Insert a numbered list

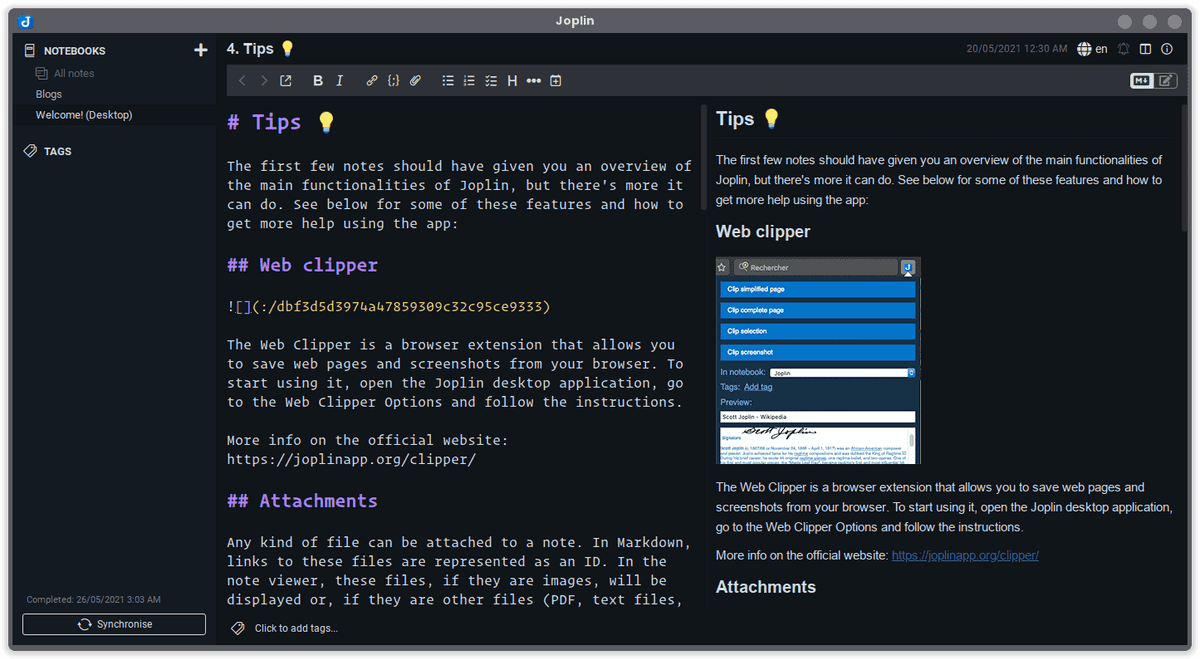[469, 81]
